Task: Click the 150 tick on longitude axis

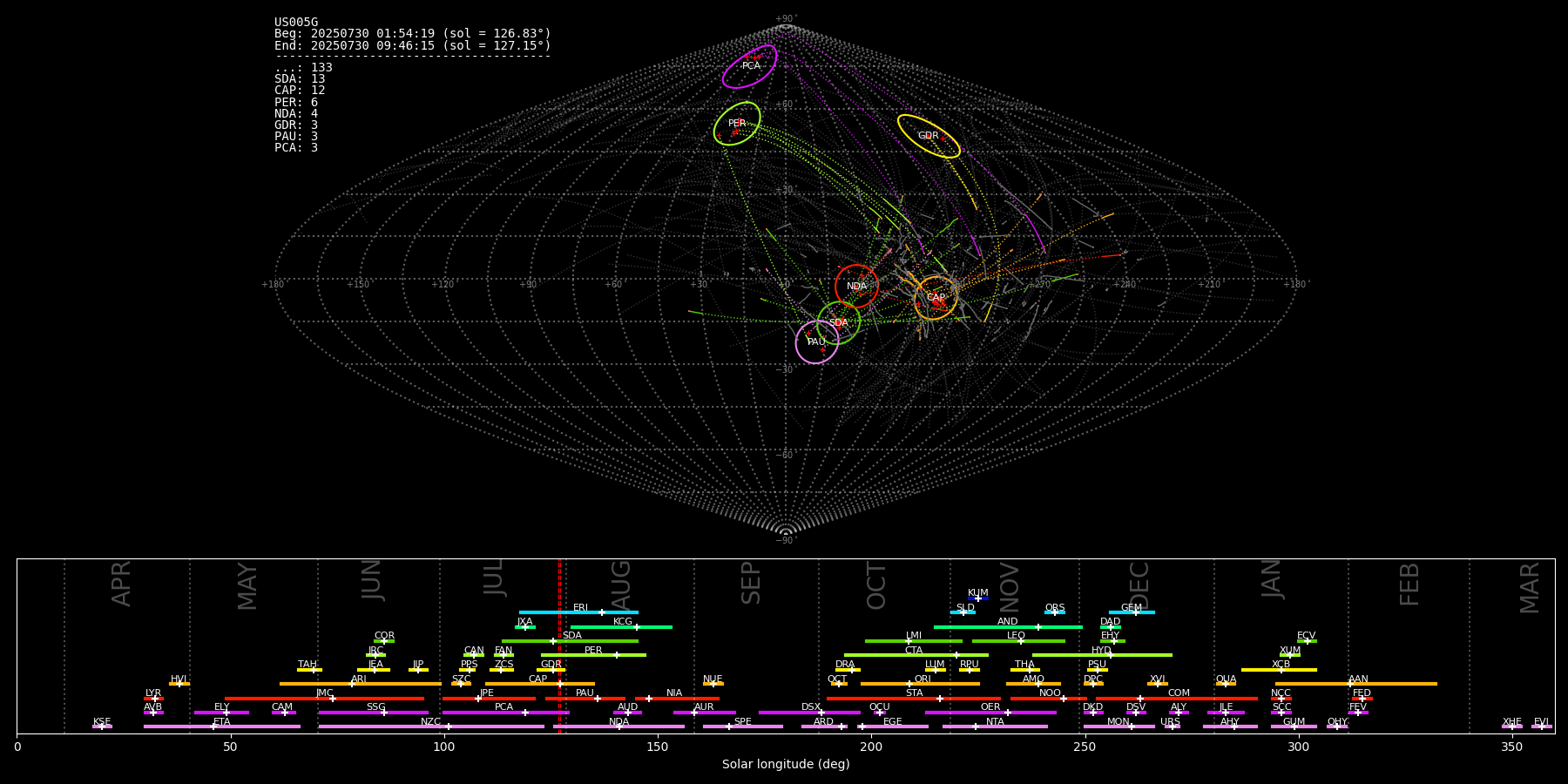Action: tap(658, 747)
